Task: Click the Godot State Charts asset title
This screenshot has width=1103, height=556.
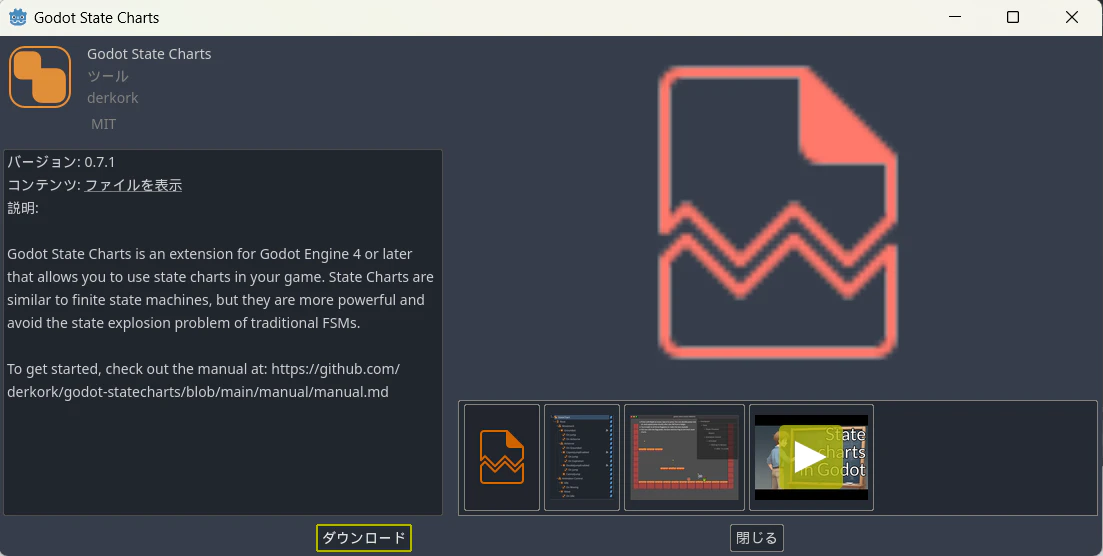Action: tap(149, 54)
